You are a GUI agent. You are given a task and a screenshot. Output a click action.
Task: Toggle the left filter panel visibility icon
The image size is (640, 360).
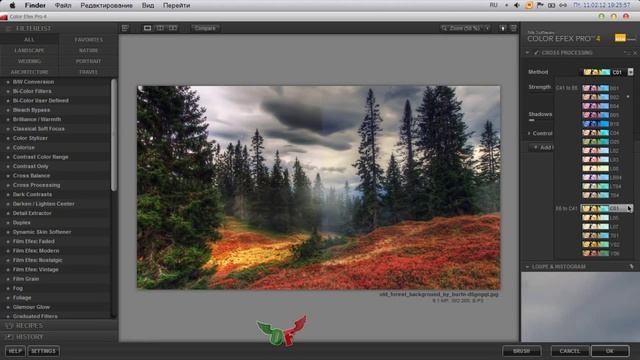point(125,28)
